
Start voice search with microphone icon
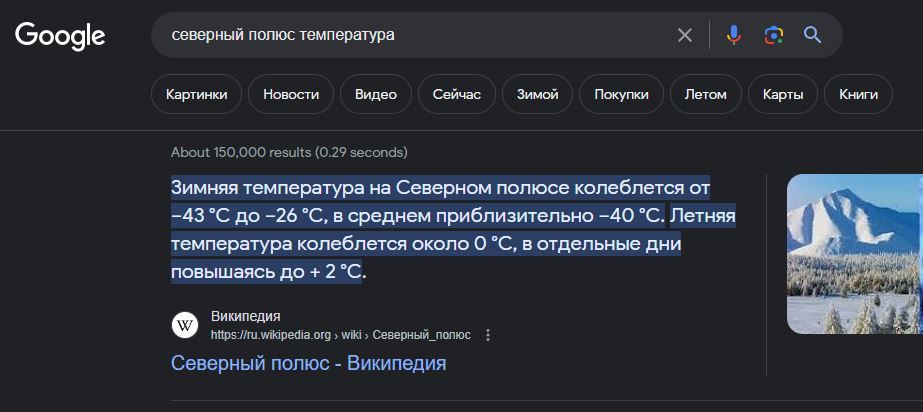(x=734, y=36)
